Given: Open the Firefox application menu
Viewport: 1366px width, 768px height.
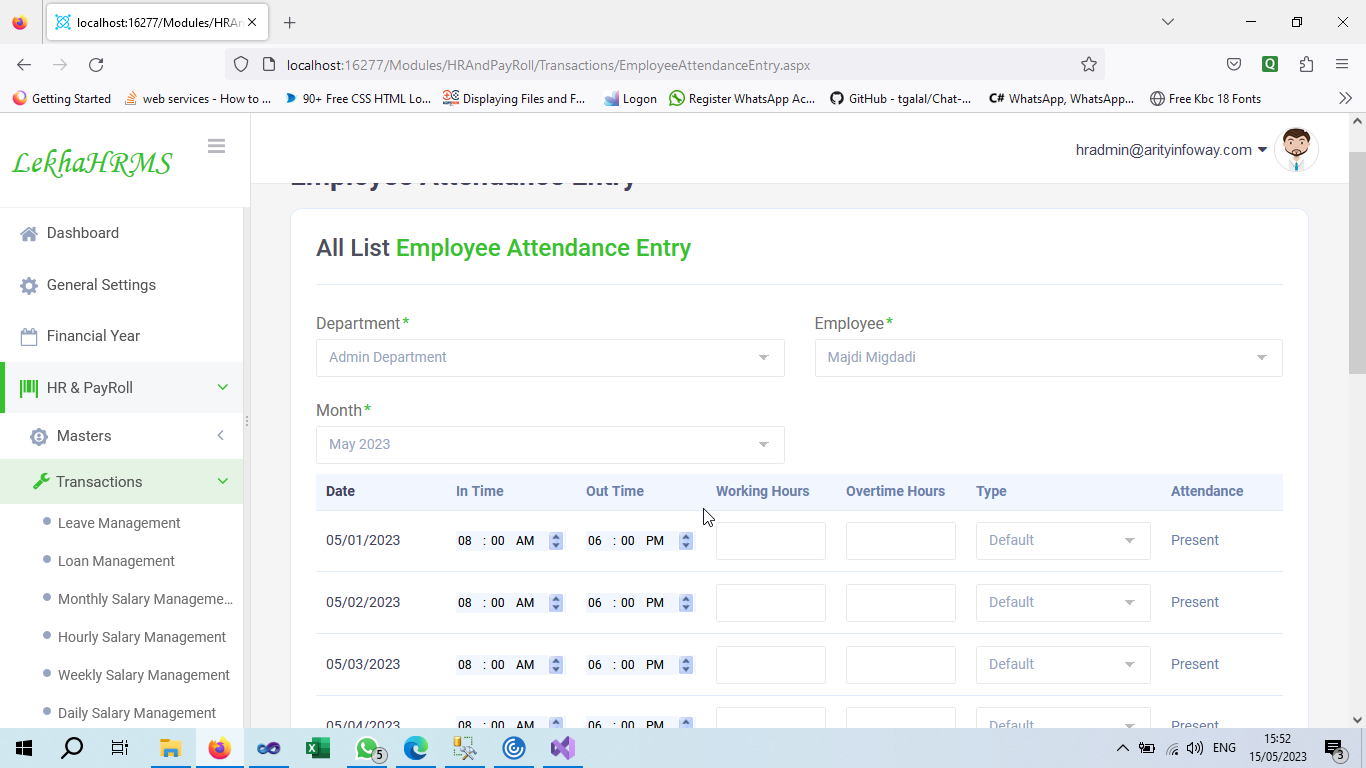Looking at the screenshot, I should pos(1342,65).
